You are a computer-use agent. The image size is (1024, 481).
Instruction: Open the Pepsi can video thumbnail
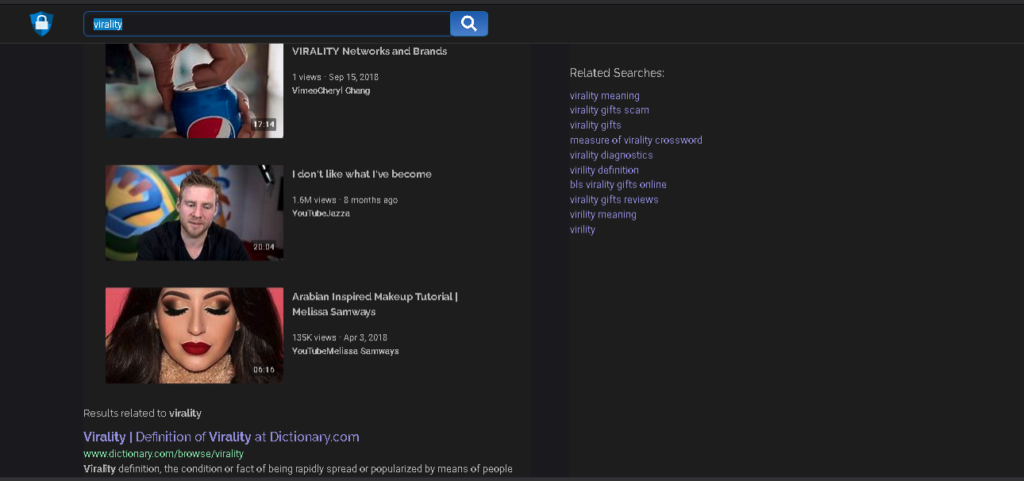[195, 91]
